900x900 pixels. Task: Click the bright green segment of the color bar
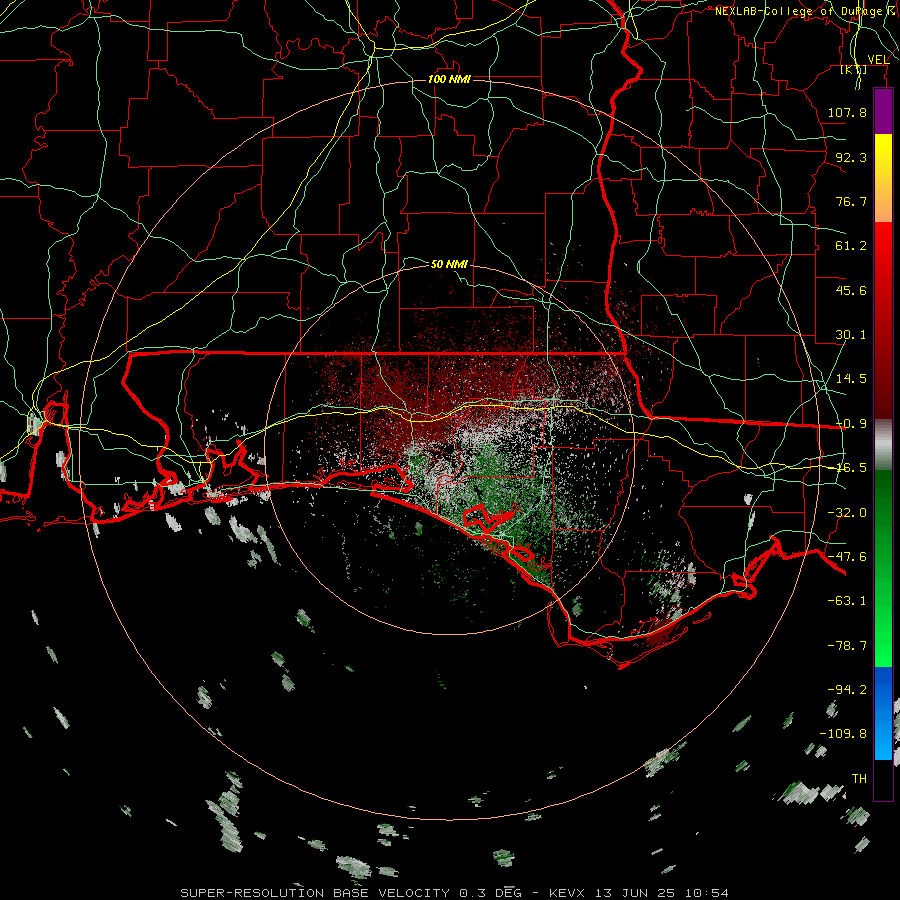click(883, 568)
